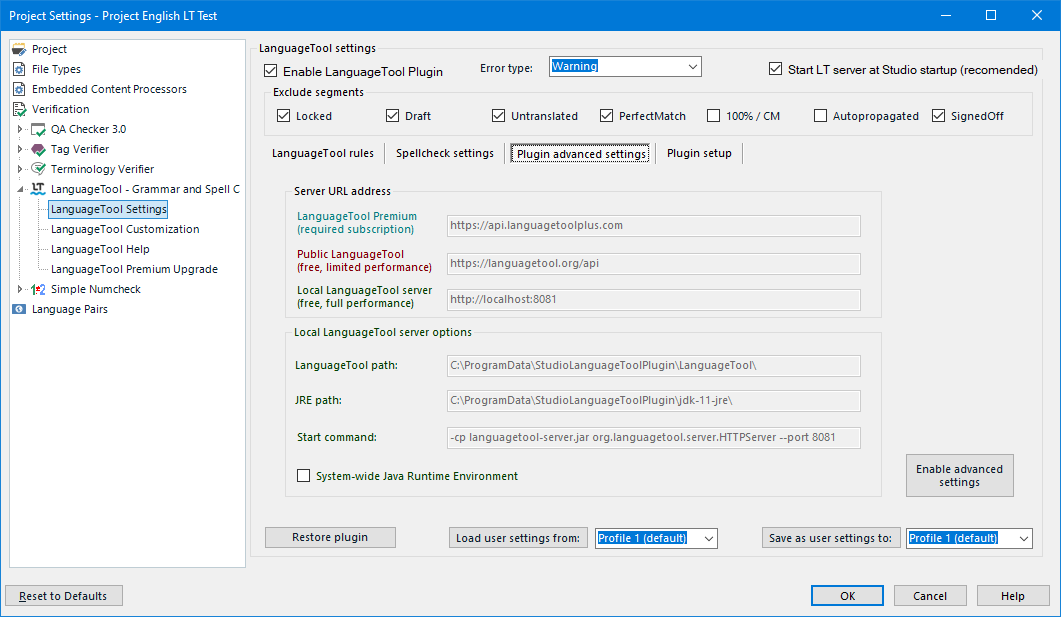Enable System-wide Java Runtime Environment
1061x617 pixels.
click(x=304, y=476)
